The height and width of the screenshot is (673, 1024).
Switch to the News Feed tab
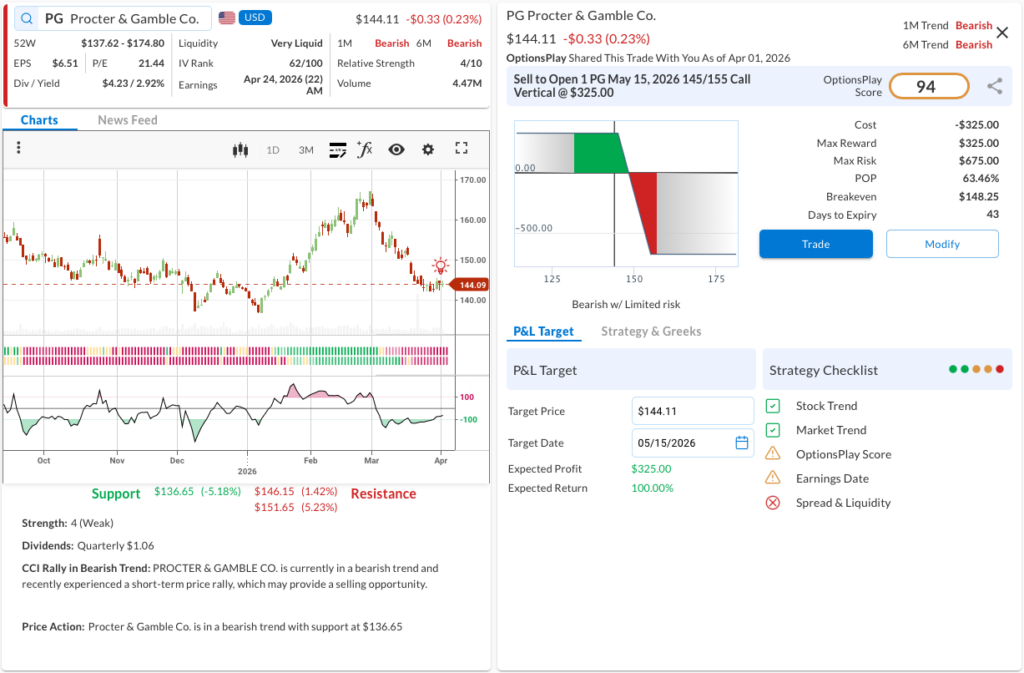pyautogui.click(x=127, y=120)
